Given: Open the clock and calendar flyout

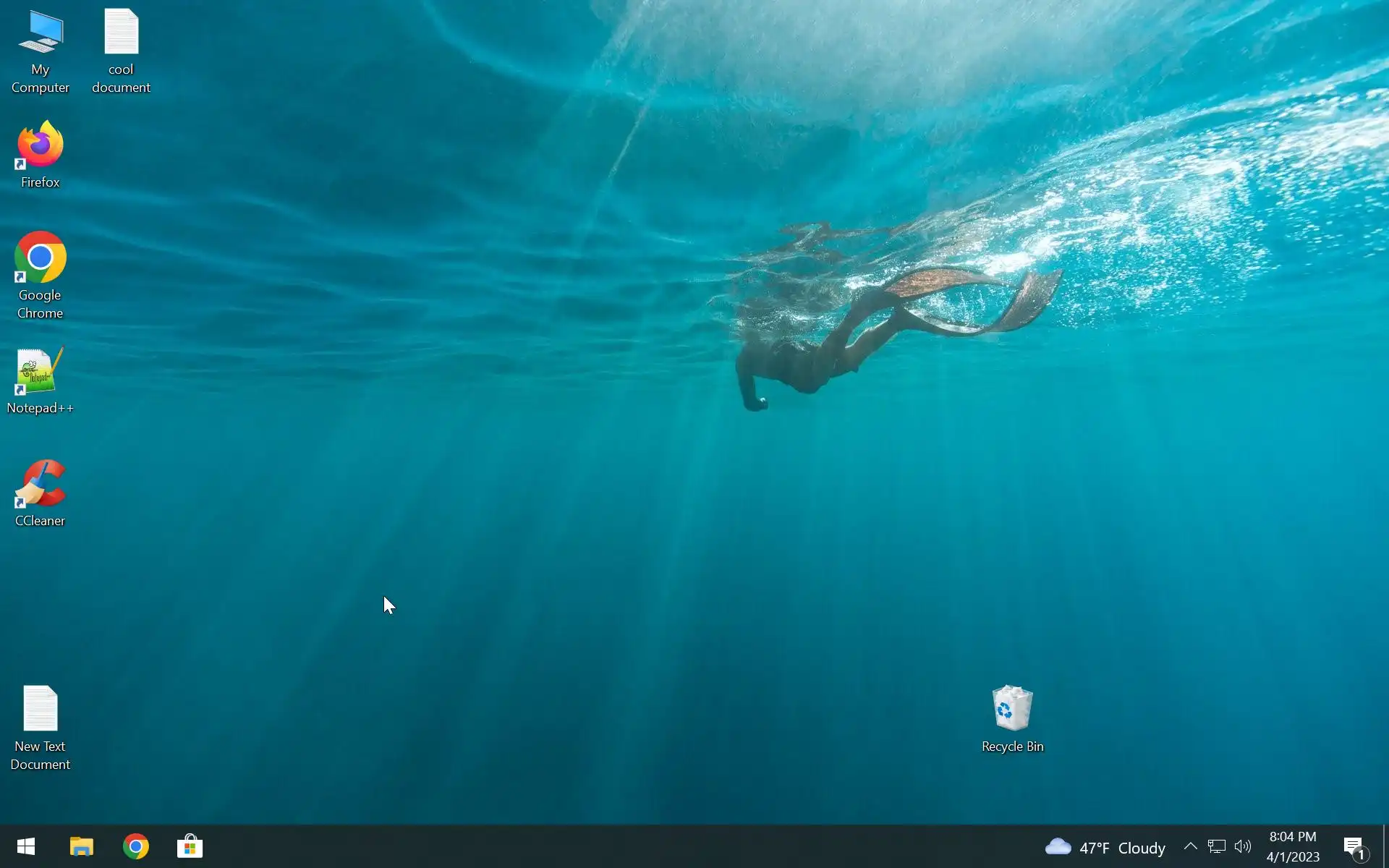Looking at the screenshot, I should [1293, 846].
